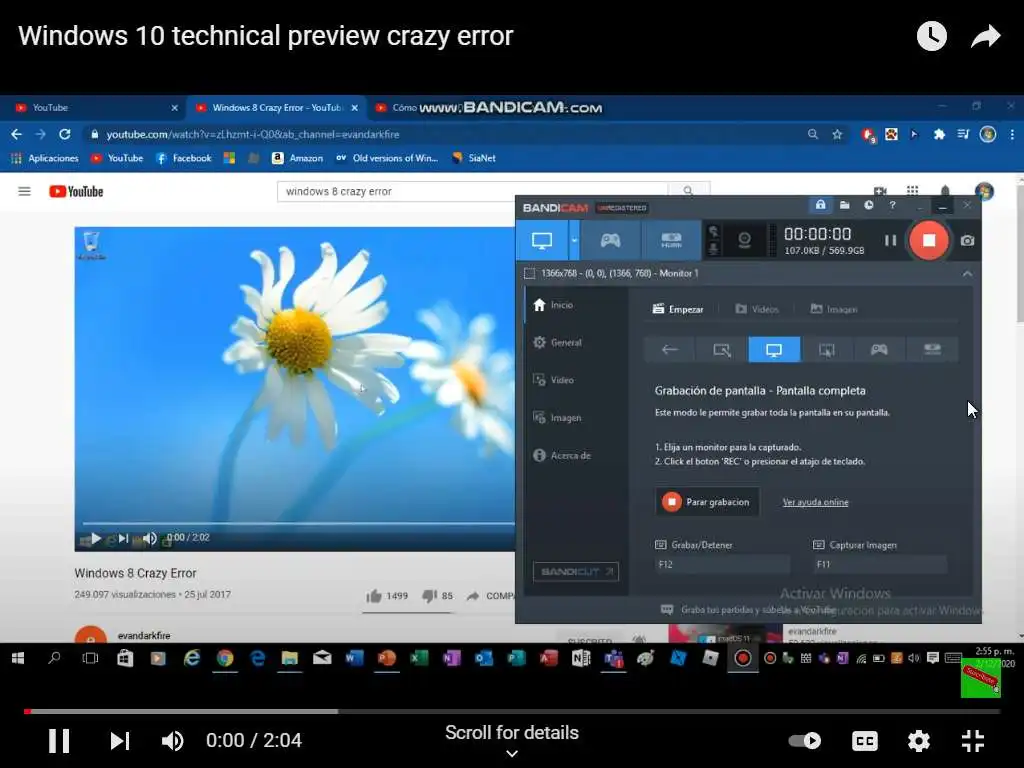Open dropdown arrow next to screen mode

point(574,240)
